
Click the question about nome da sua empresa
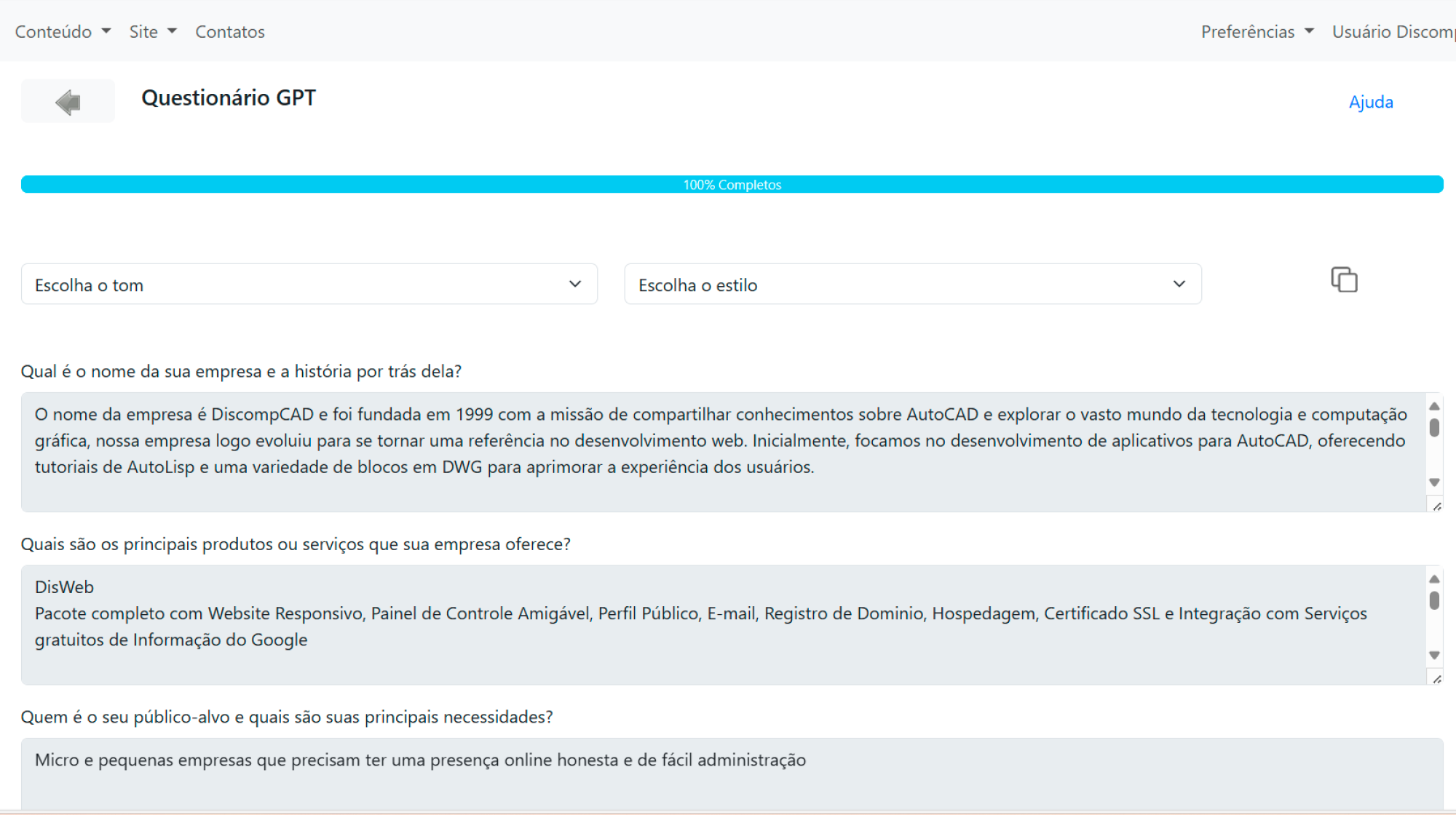[x=241, y=371]
